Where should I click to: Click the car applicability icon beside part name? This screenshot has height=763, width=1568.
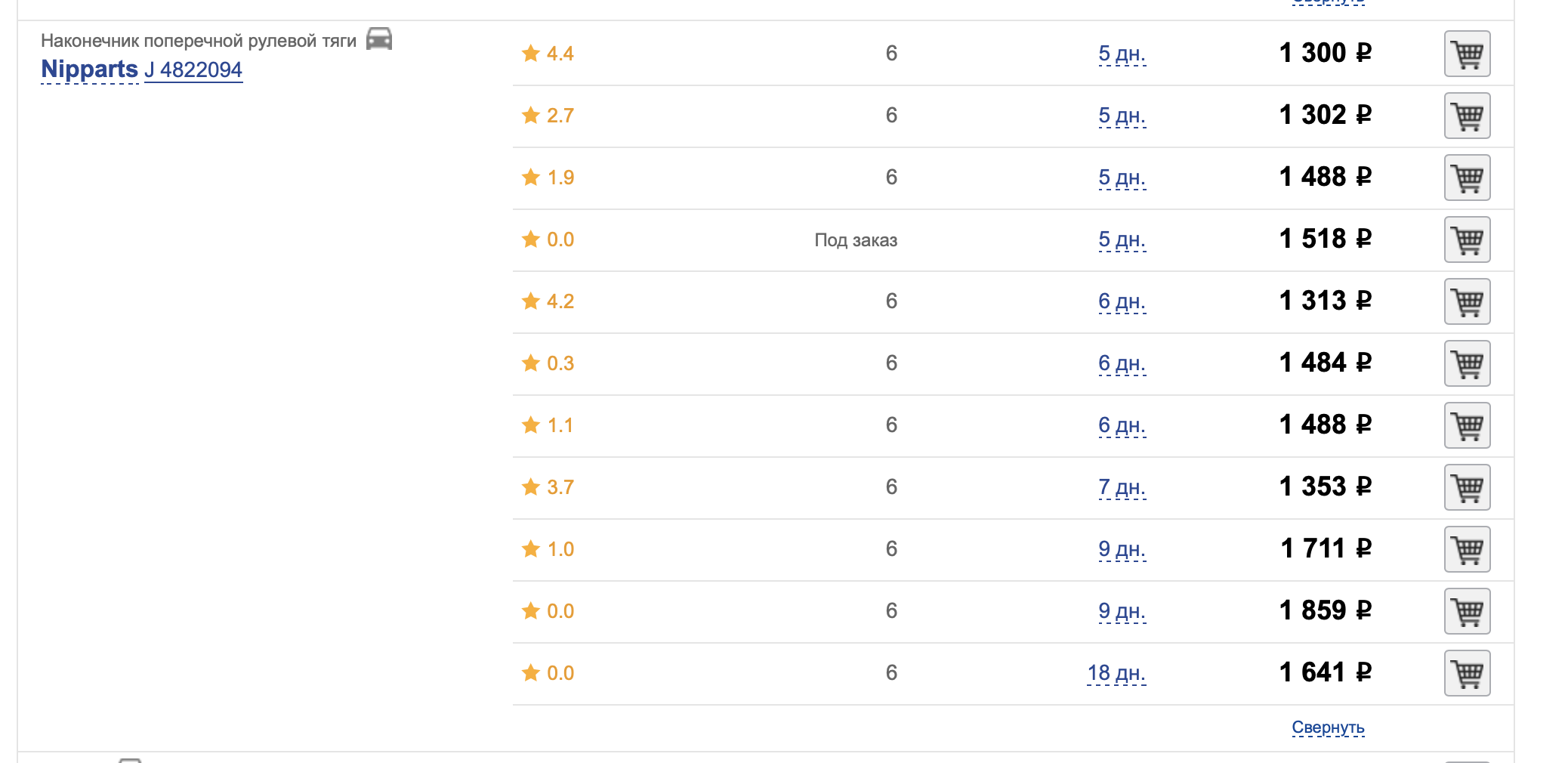(x=379, y=39)
